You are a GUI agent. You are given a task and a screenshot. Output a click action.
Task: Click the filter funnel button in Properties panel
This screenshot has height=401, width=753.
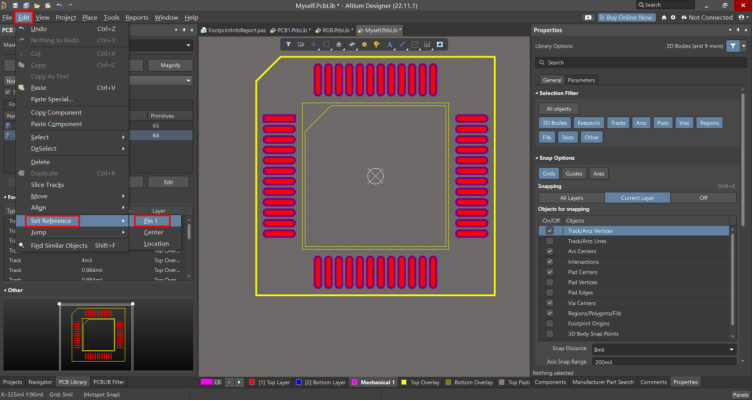[732, 46]
